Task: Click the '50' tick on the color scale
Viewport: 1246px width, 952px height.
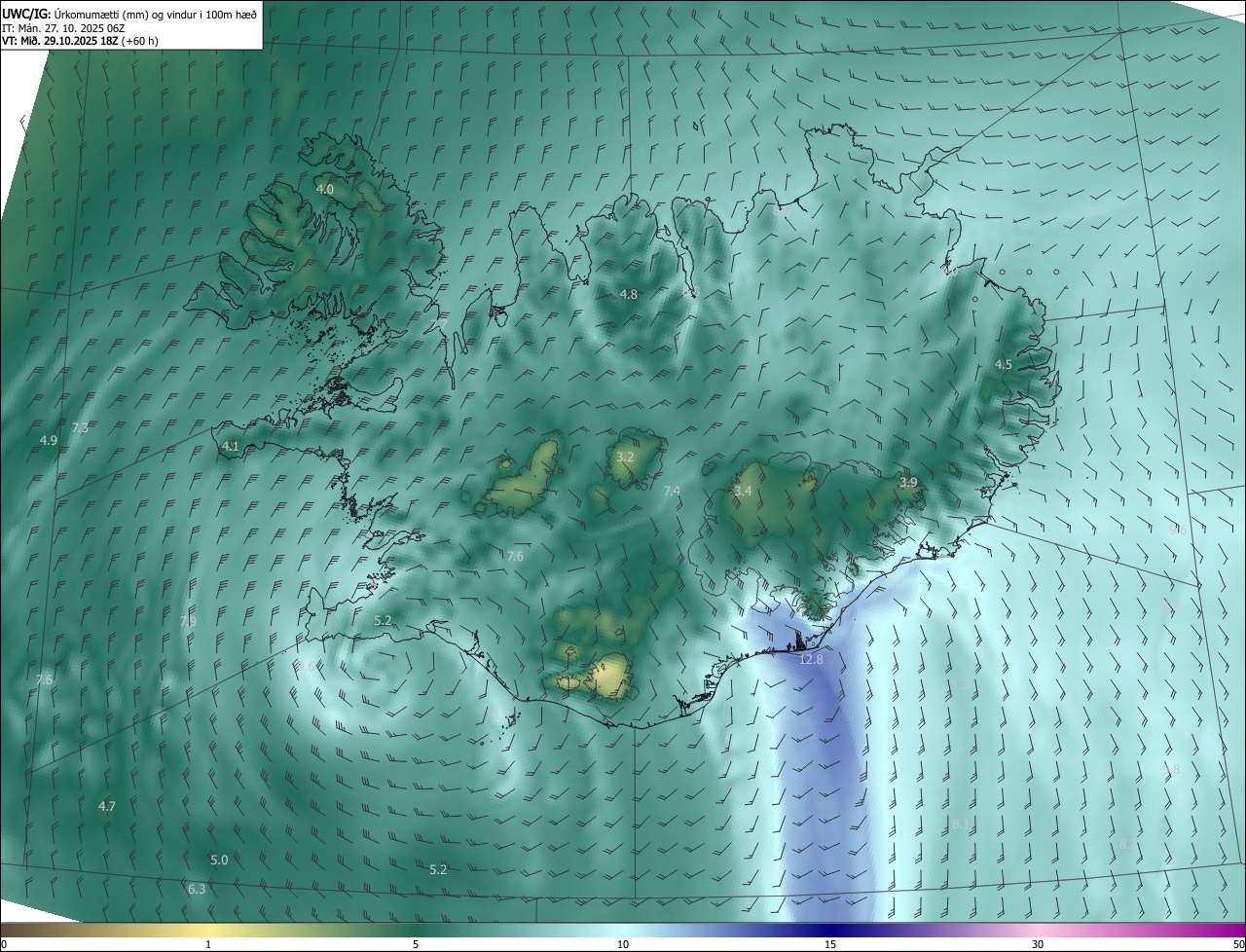Action: [1237, 944]
